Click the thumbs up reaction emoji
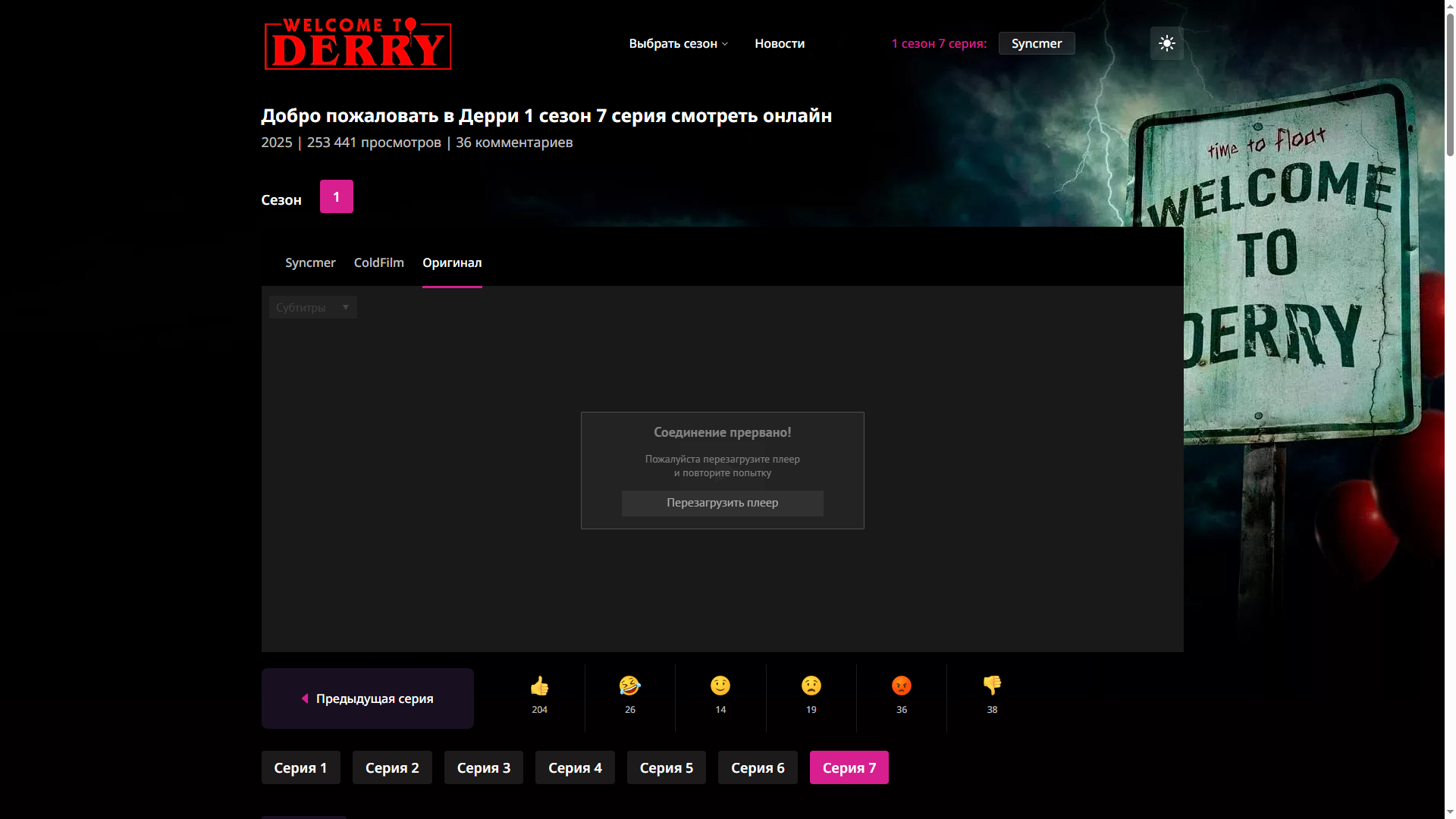 (x=539, y=686)
